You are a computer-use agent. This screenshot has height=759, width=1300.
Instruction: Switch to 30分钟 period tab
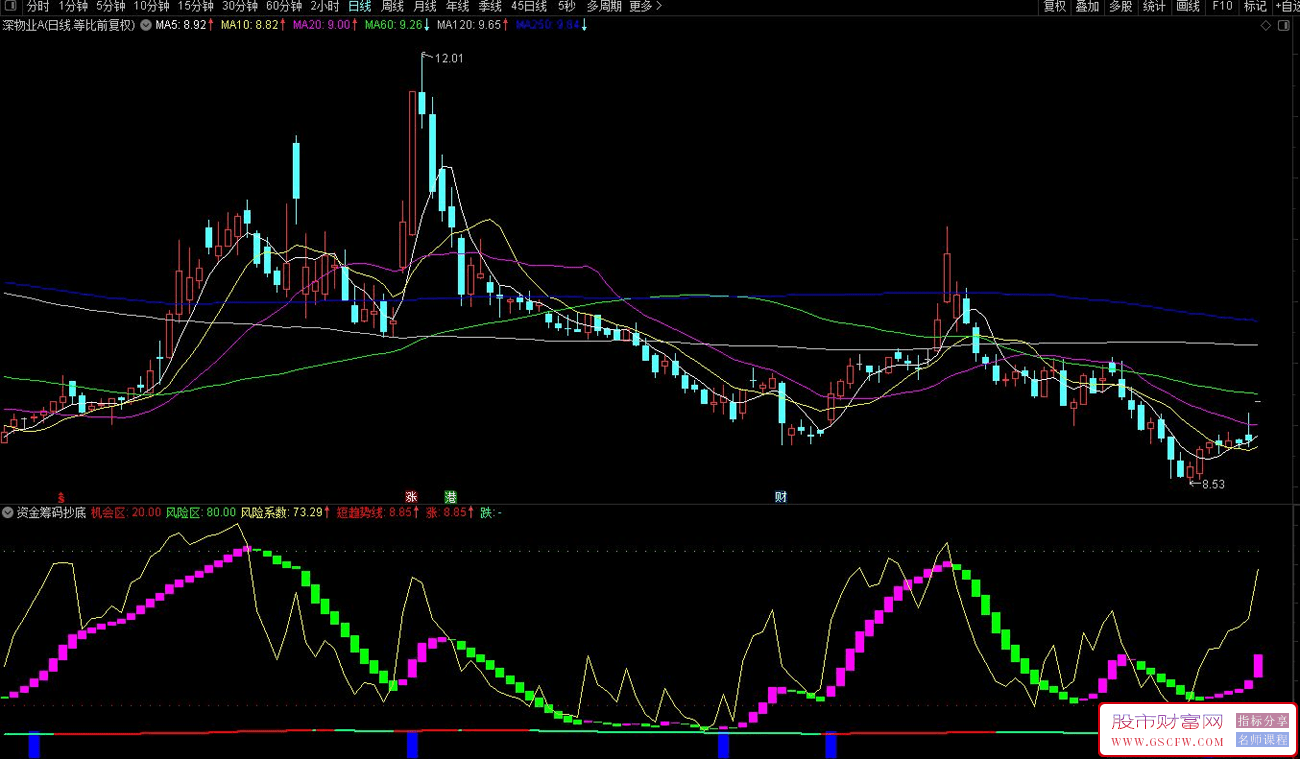[239, 6]
